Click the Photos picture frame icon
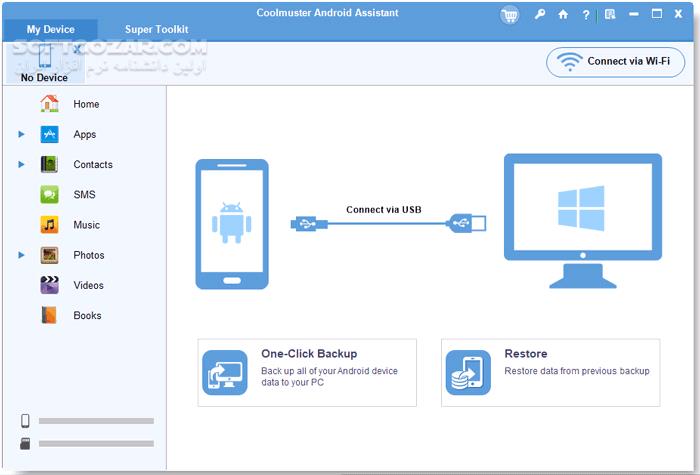 coord(50,255)
